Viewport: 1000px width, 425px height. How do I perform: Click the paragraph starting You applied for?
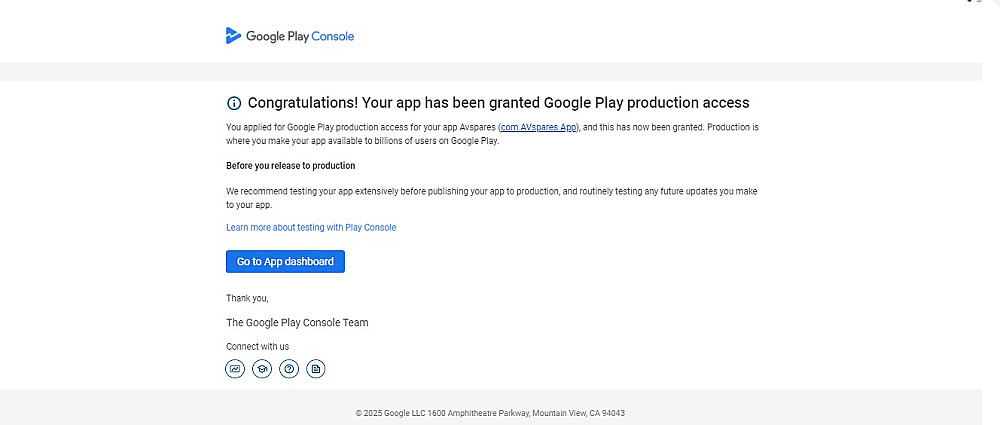[x=492, y=134]
